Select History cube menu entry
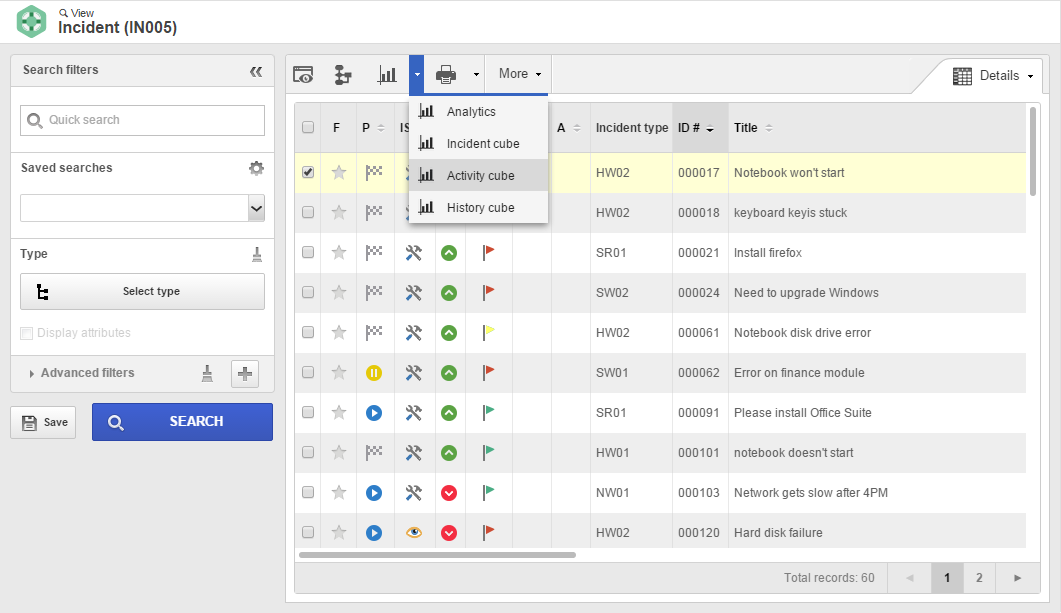This screenshot has height=613, width=1061. point(478,207)
